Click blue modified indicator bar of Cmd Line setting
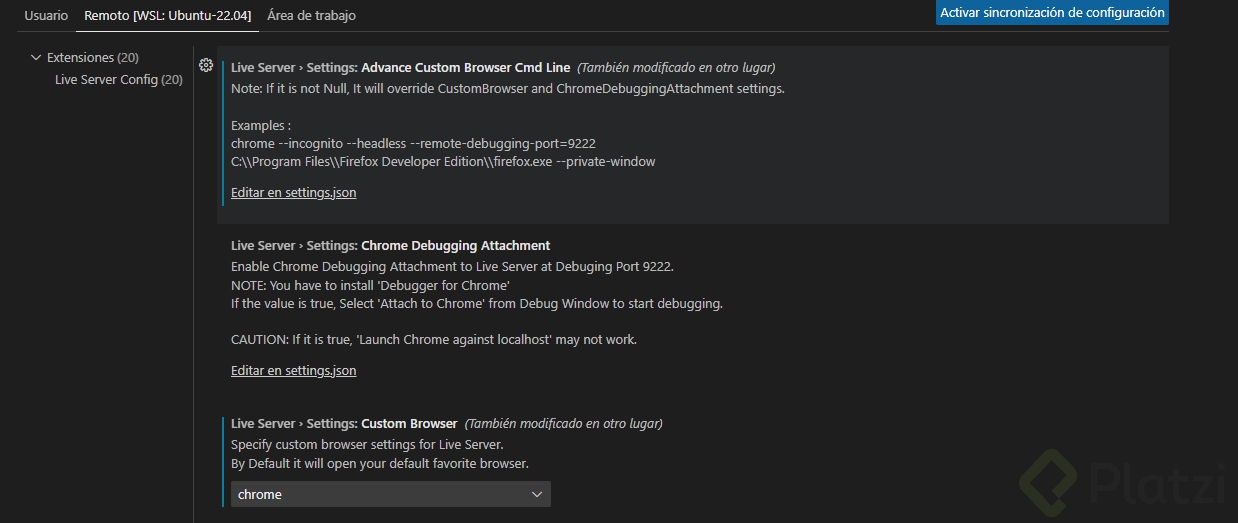This screenshot has height=523, width=1238. point(223,132)
